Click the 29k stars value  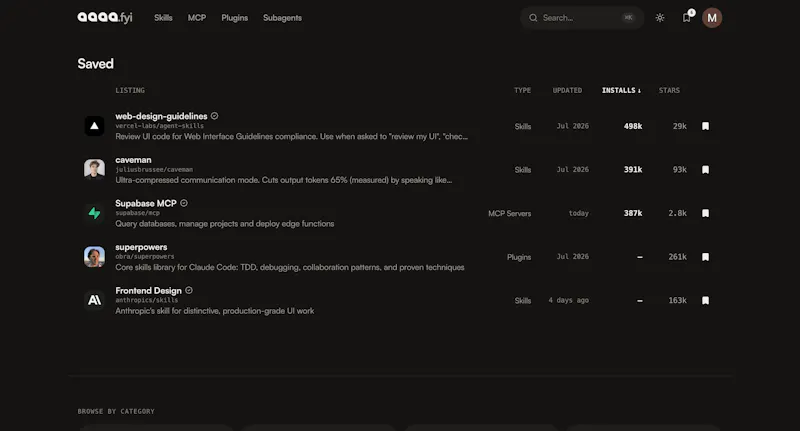[x=680, y=126]
